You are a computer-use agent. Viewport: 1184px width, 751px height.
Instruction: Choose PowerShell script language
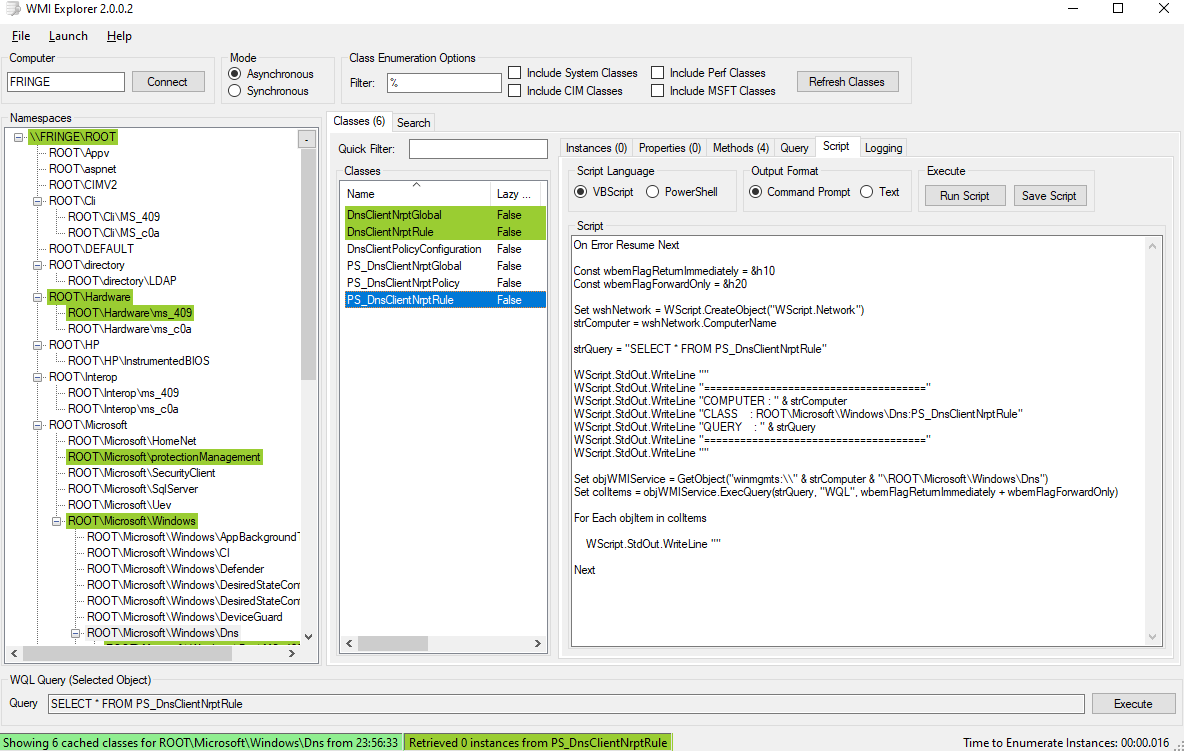[x=652, y=192]
